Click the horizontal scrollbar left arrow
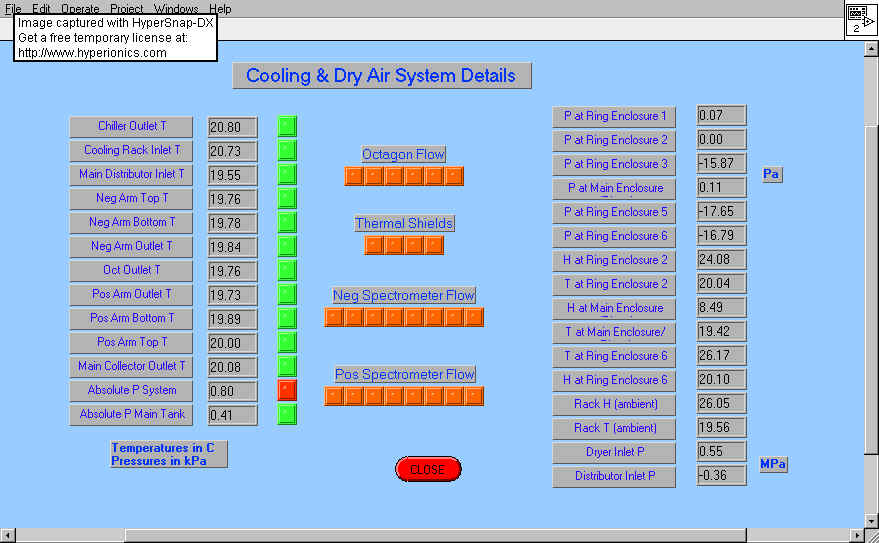879x543 pixels. [7, 535]
